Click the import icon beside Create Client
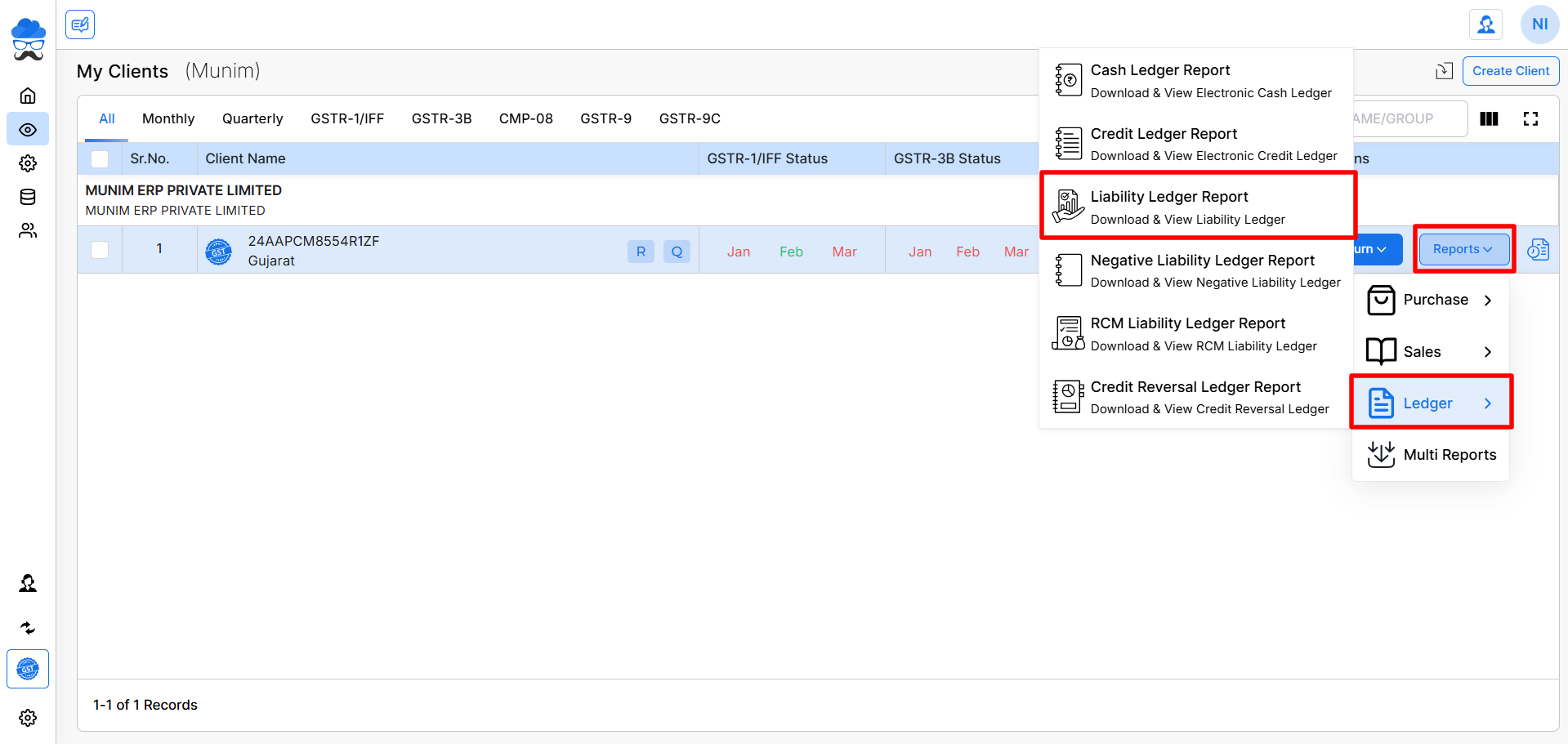 tap(1444, 71)
